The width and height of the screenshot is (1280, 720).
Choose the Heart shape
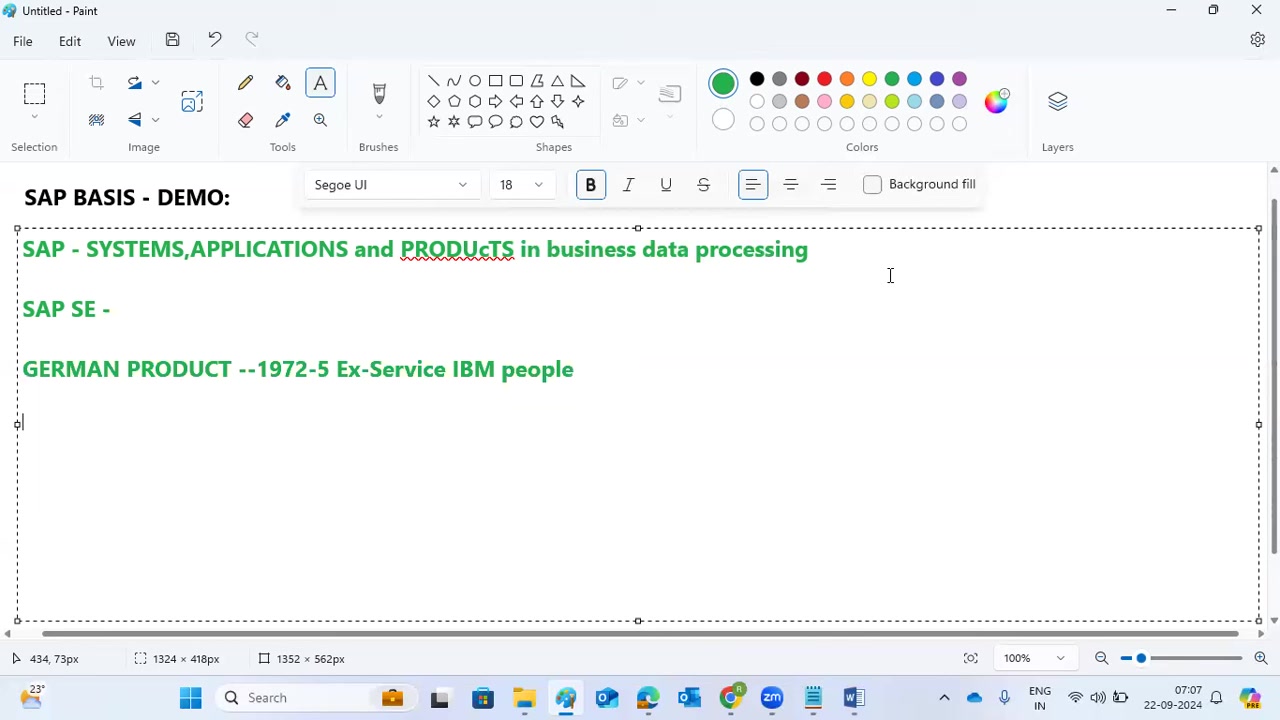pos(537,122)
